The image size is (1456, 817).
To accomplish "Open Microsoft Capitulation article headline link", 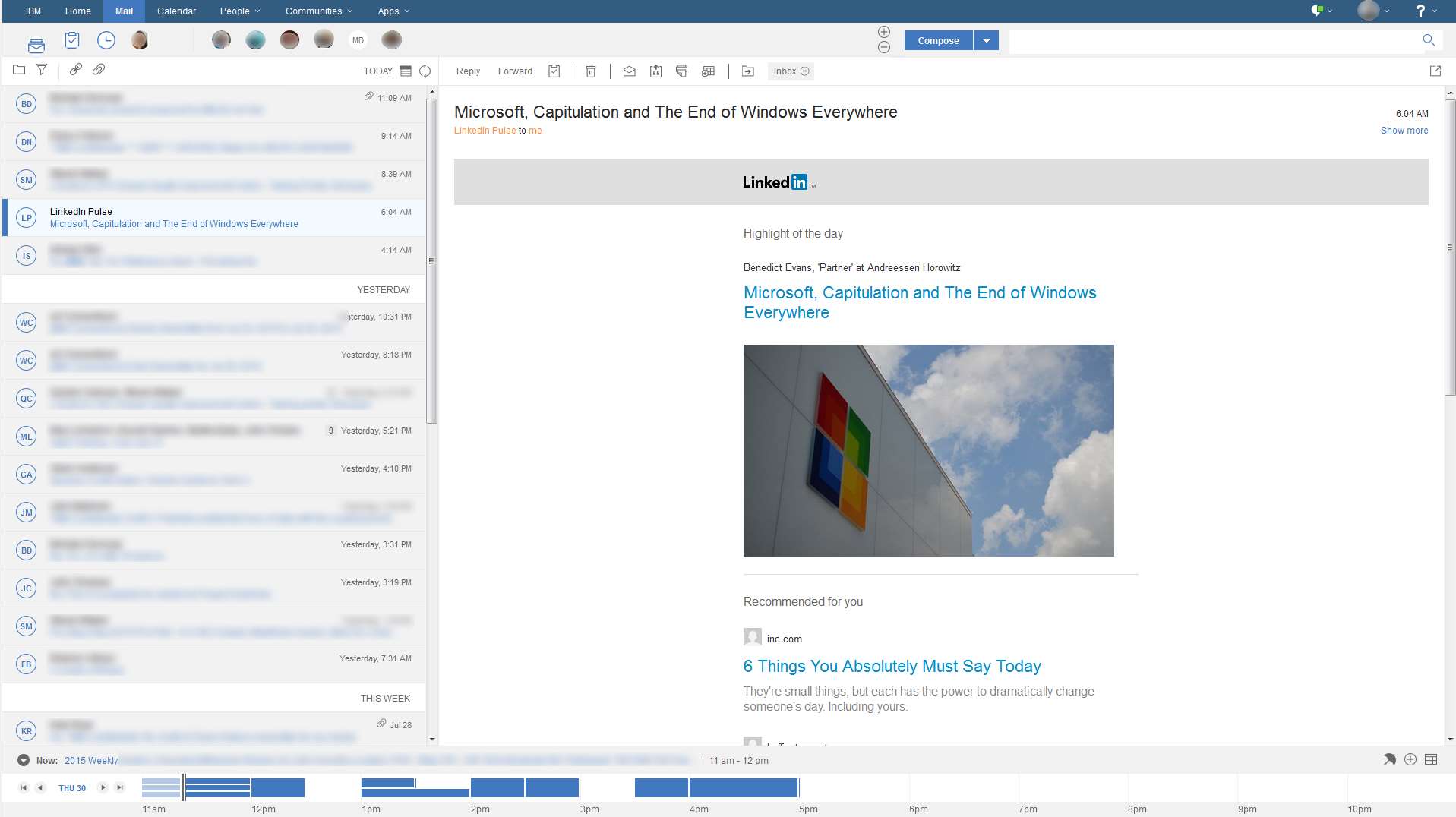I will pyautogui.click(x=920, y=302).
